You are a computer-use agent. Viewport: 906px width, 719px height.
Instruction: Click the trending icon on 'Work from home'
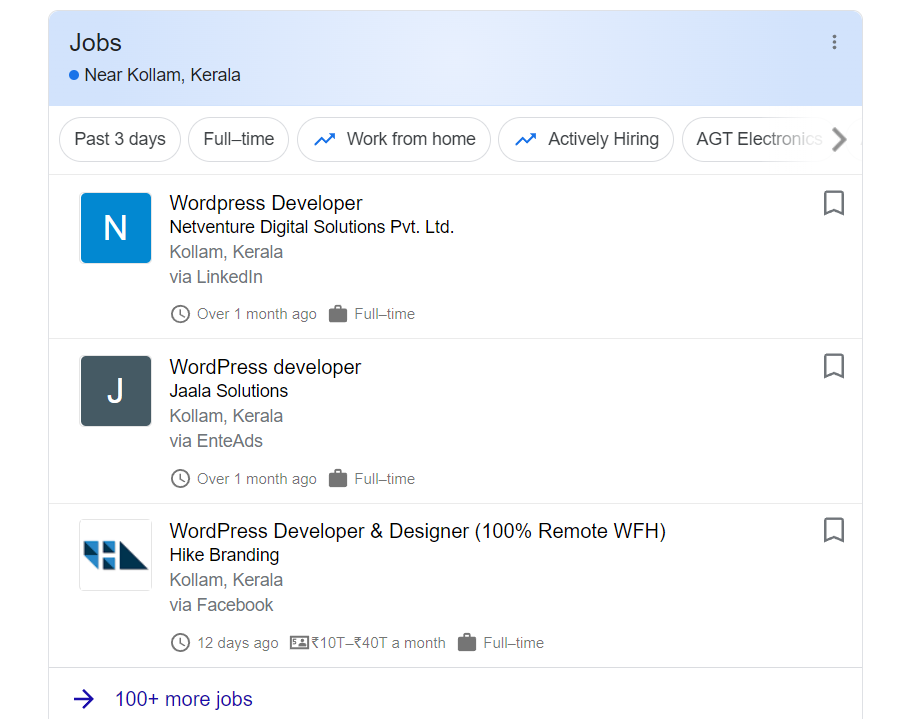(325, 139)
